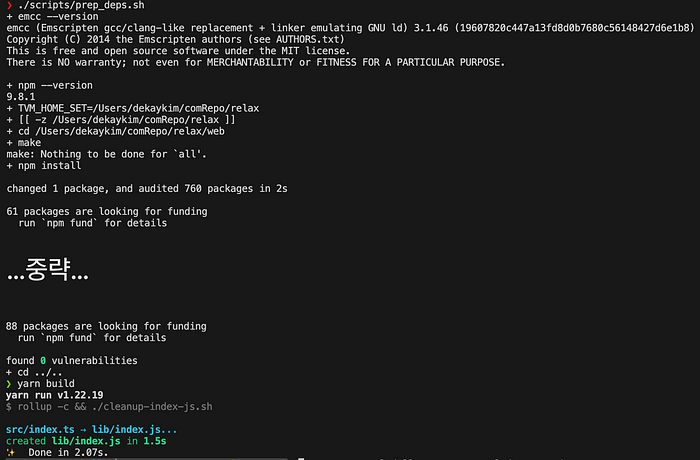Click the red prompt arrow before ./scripts/prep_deps.sh

pos(9,5)
